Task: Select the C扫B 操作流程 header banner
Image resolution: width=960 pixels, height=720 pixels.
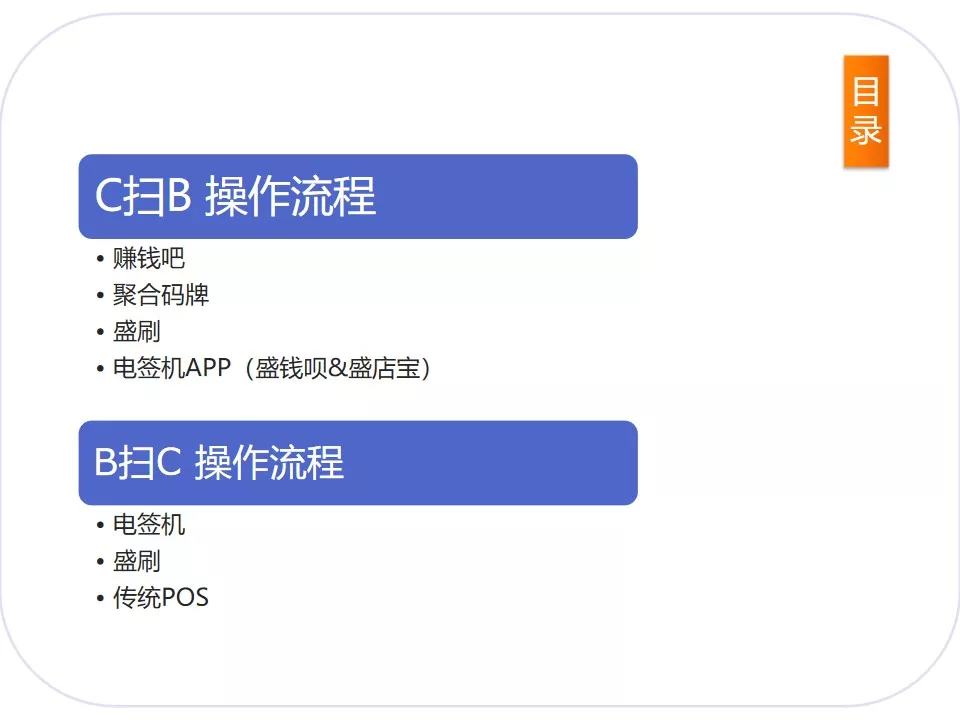Action: [x=358, y=196]
